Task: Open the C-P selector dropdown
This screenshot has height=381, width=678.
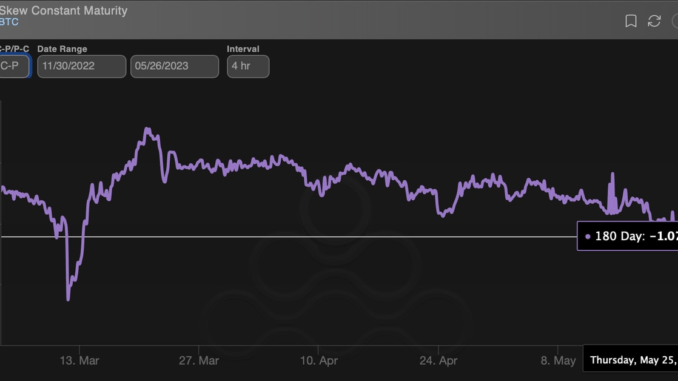Action: tap(14, 66)
